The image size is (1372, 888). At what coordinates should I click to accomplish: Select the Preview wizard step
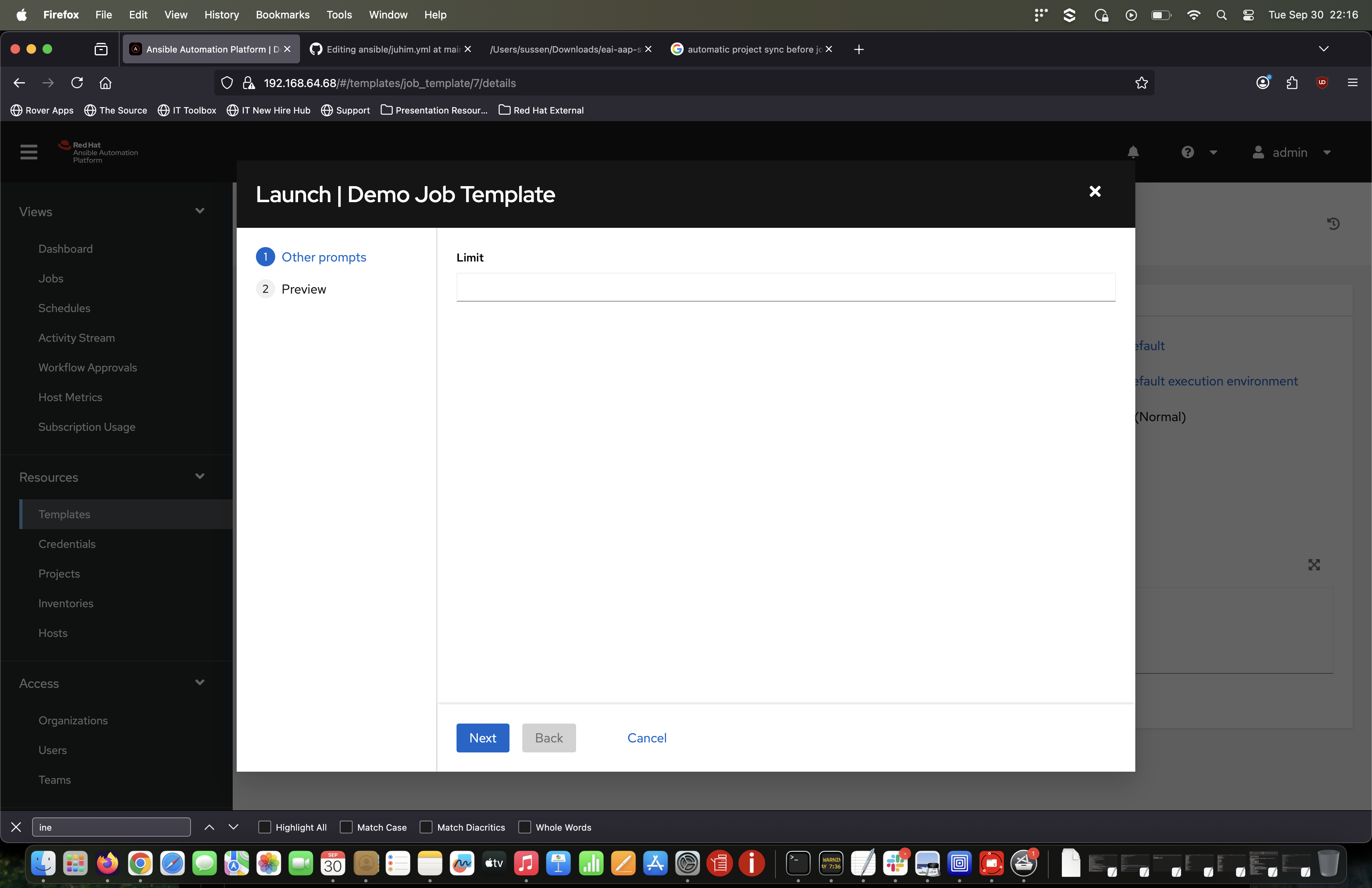pos(303,289)
